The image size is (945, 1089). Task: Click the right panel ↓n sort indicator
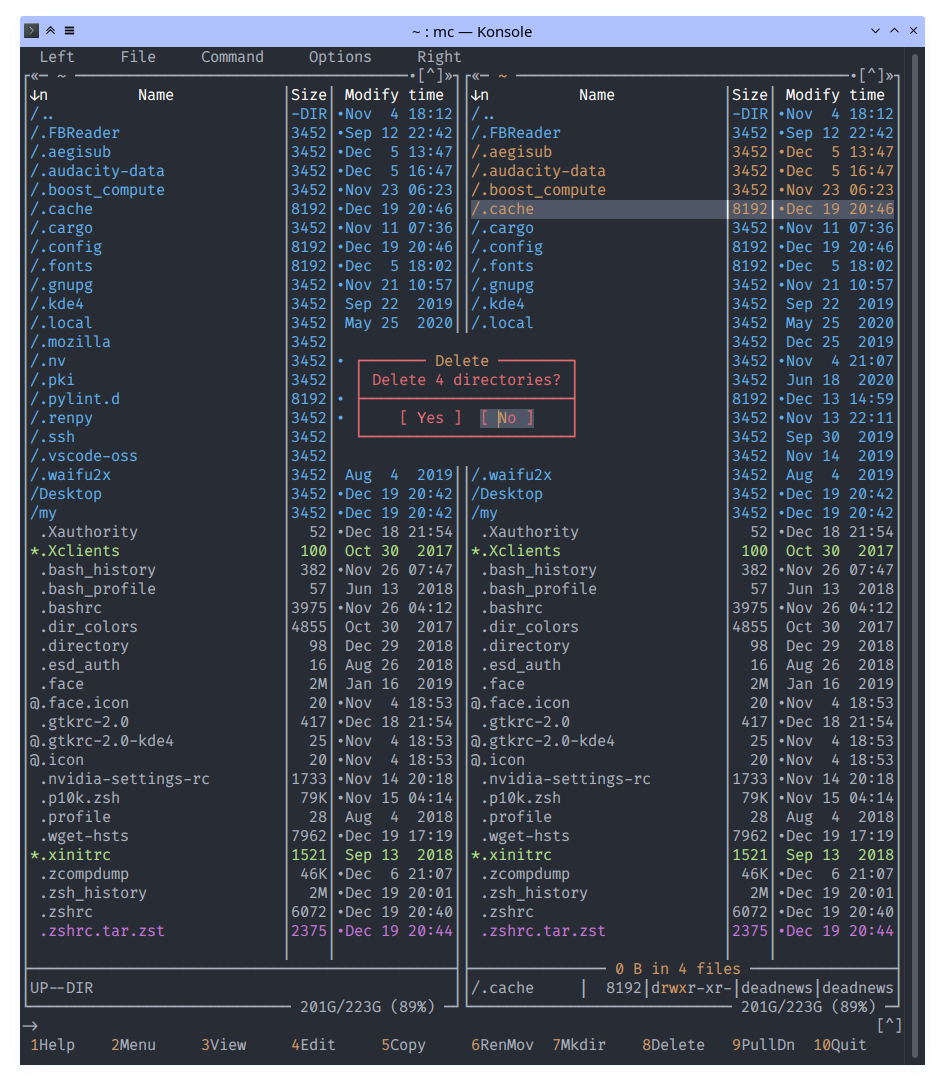[480, 95]
